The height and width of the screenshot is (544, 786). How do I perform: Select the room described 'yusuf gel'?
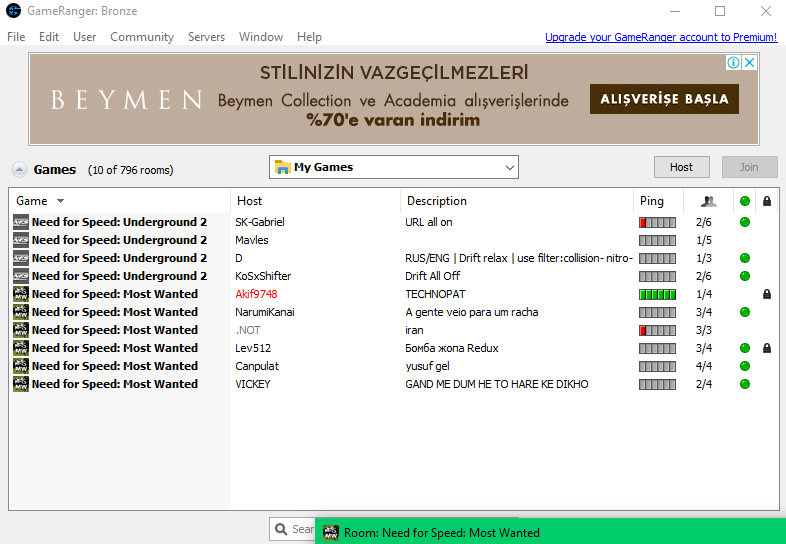tap(427, 367)
